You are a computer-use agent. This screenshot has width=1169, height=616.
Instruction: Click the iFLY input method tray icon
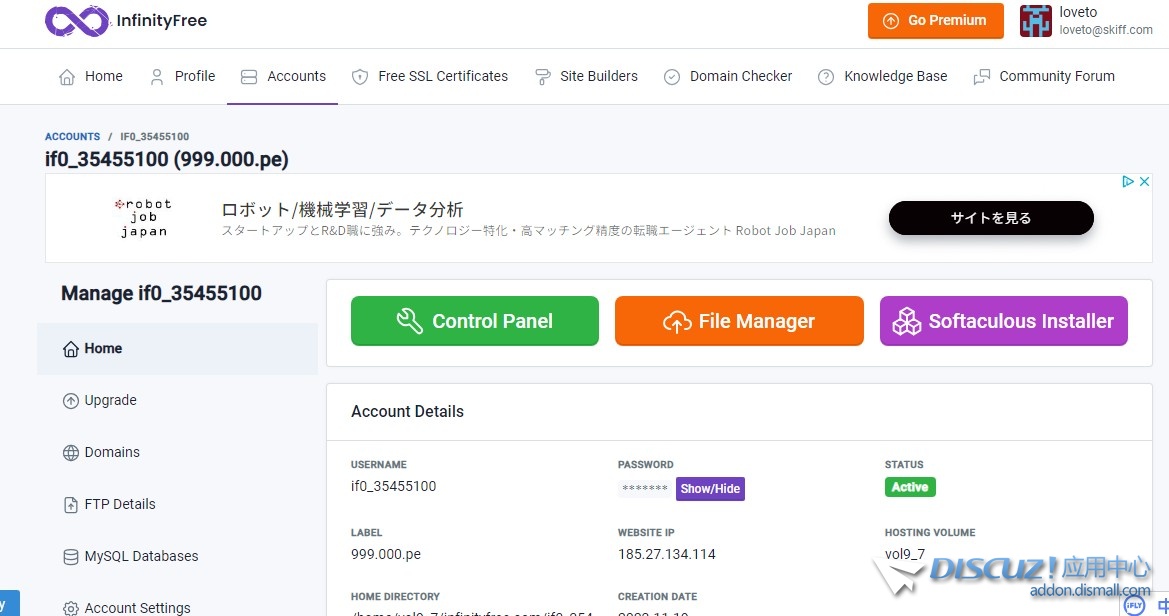coord(1134,605)
